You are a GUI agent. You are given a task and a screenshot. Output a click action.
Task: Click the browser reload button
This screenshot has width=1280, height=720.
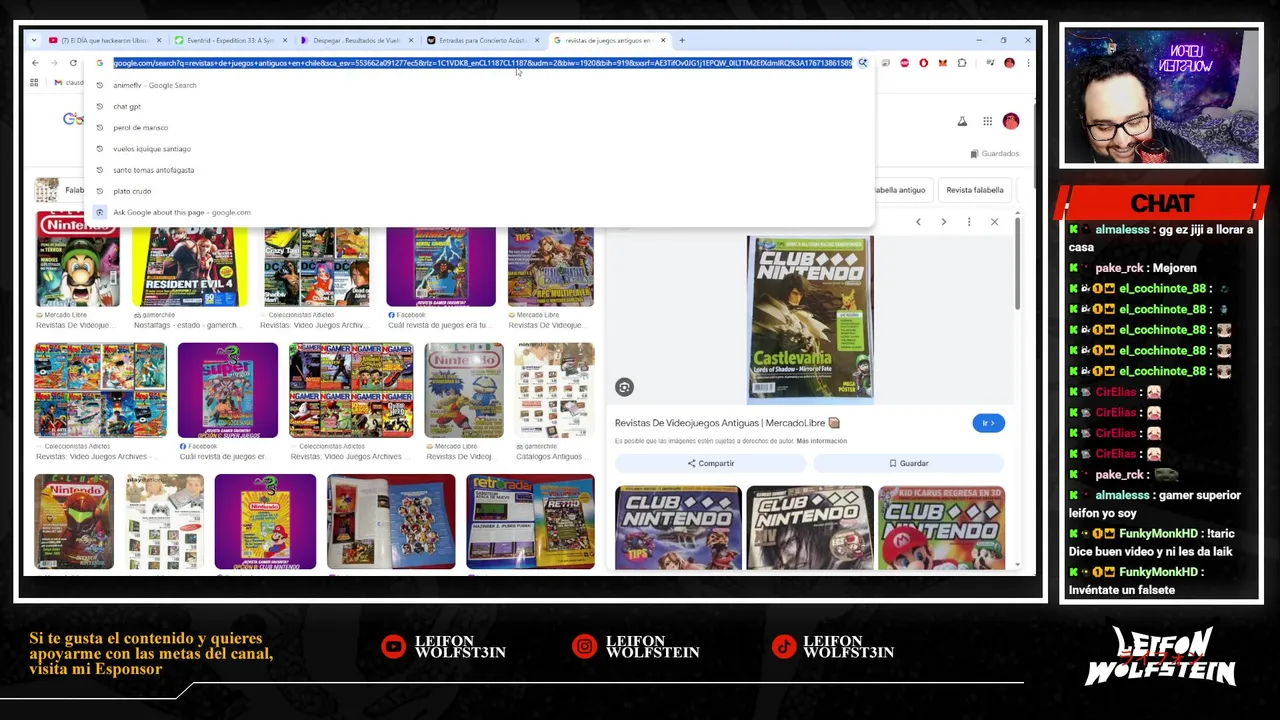coord(73,63)
